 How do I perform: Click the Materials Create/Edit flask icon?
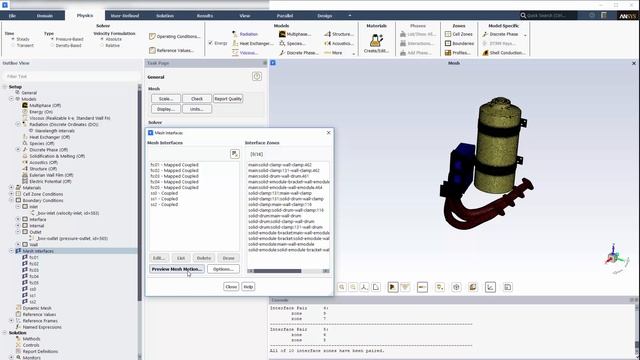tap(376, 40)
